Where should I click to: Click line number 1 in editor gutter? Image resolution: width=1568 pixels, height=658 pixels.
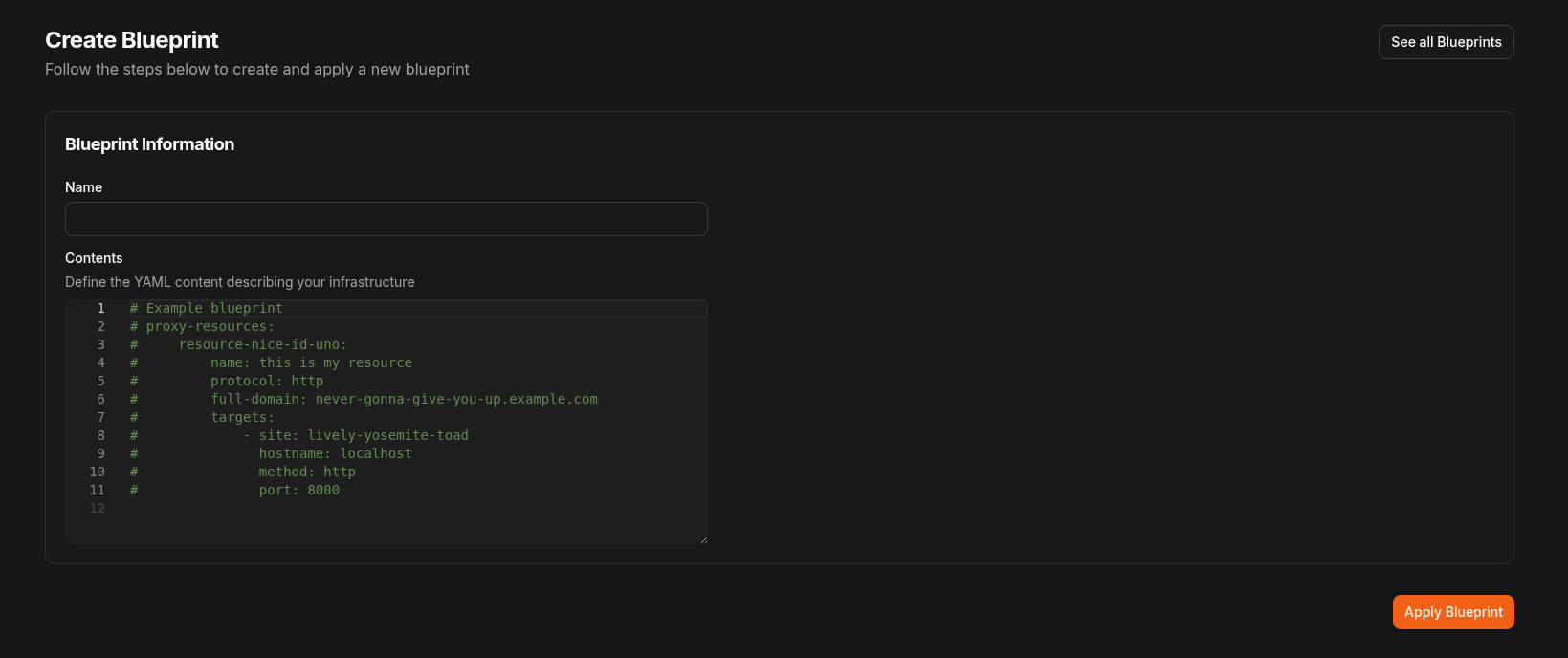100,308
